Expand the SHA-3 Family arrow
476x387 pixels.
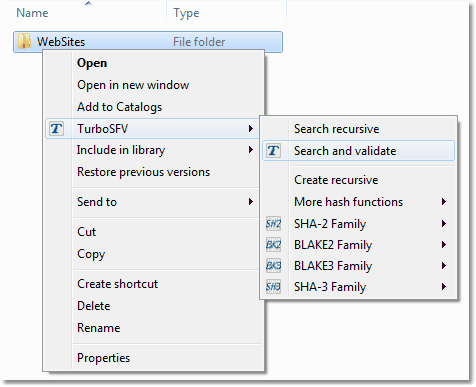444,287
